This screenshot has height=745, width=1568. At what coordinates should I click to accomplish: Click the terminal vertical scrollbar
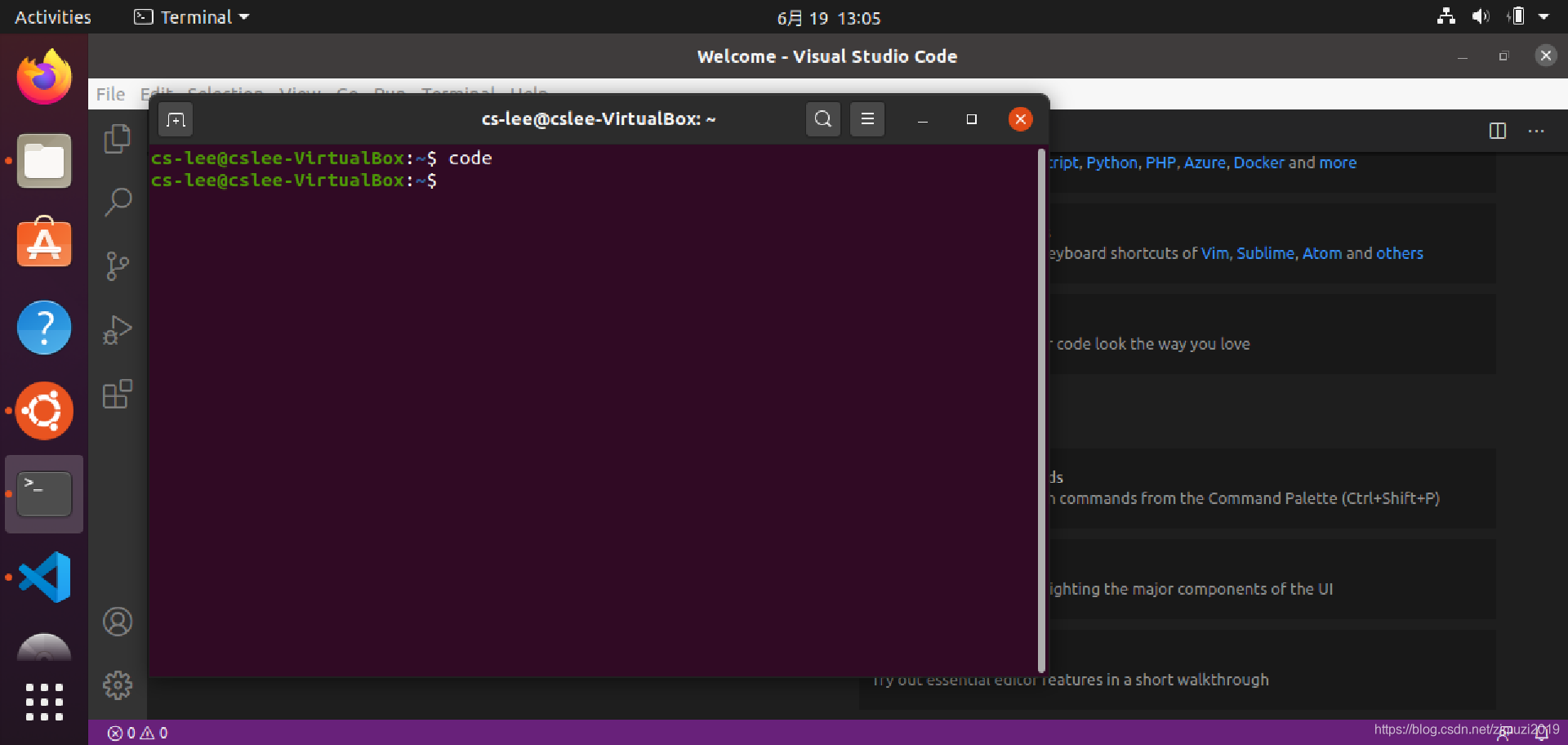pos(1041,411)
